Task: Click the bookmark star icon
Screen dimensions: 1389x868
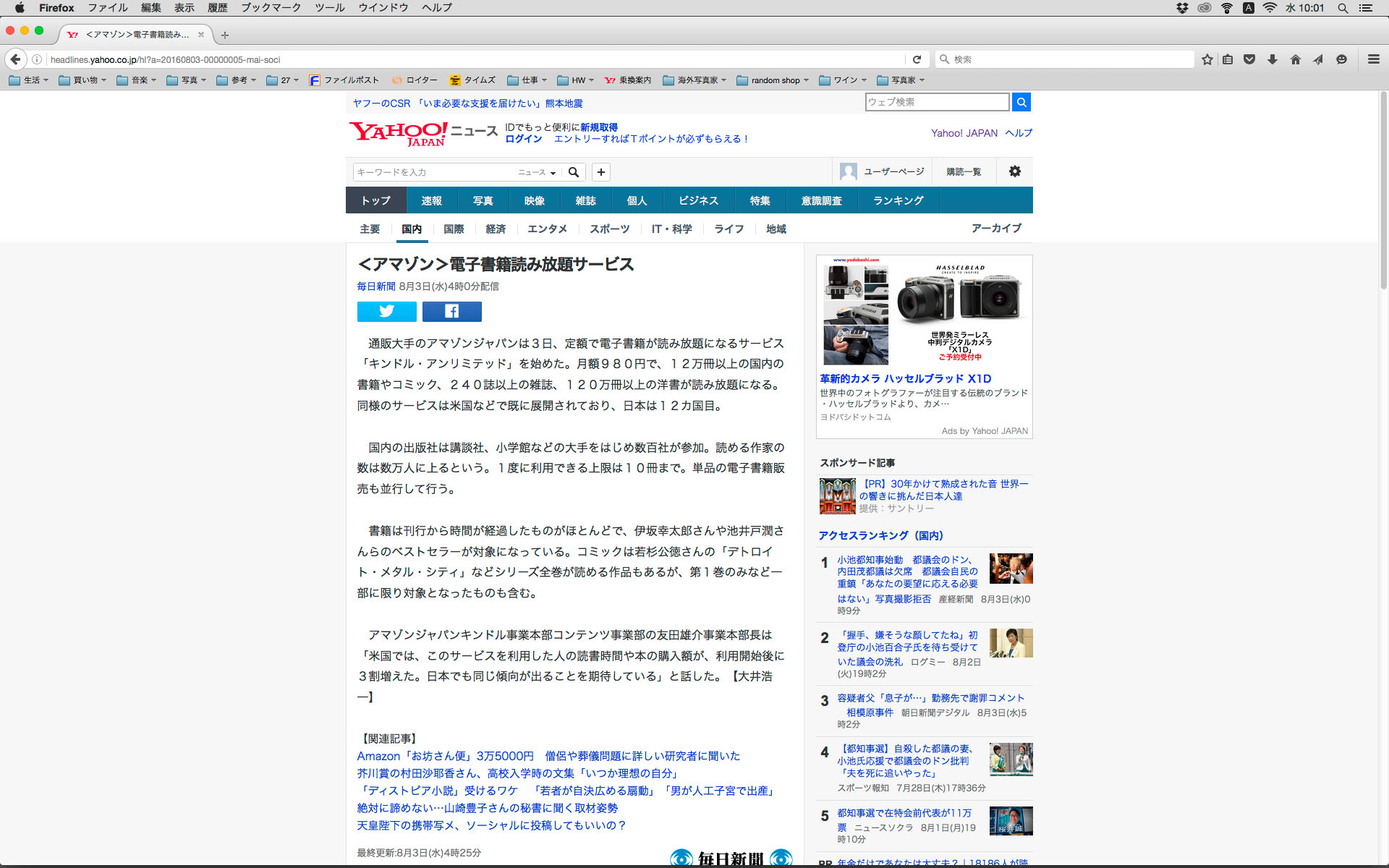Action: point(1207,59)
